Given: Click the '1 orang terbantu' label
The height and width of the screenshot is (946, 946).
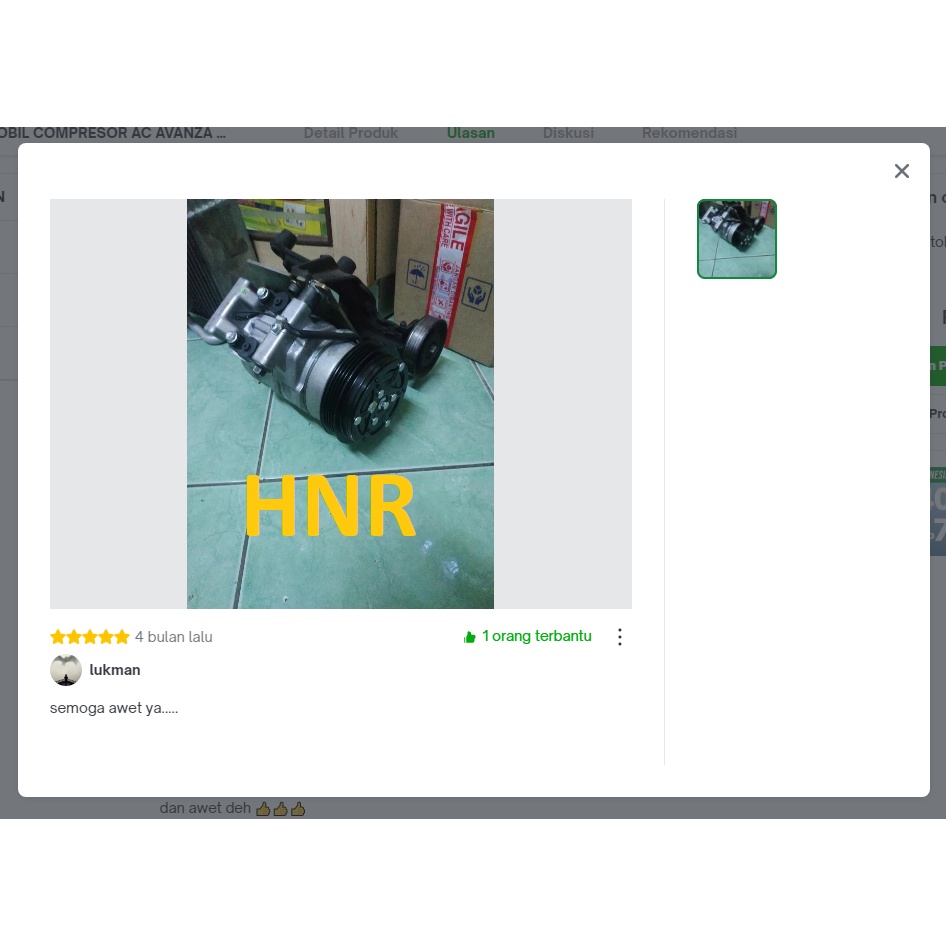Looking at the screenshot, I should pyautogui.click(x=536, y=636).
